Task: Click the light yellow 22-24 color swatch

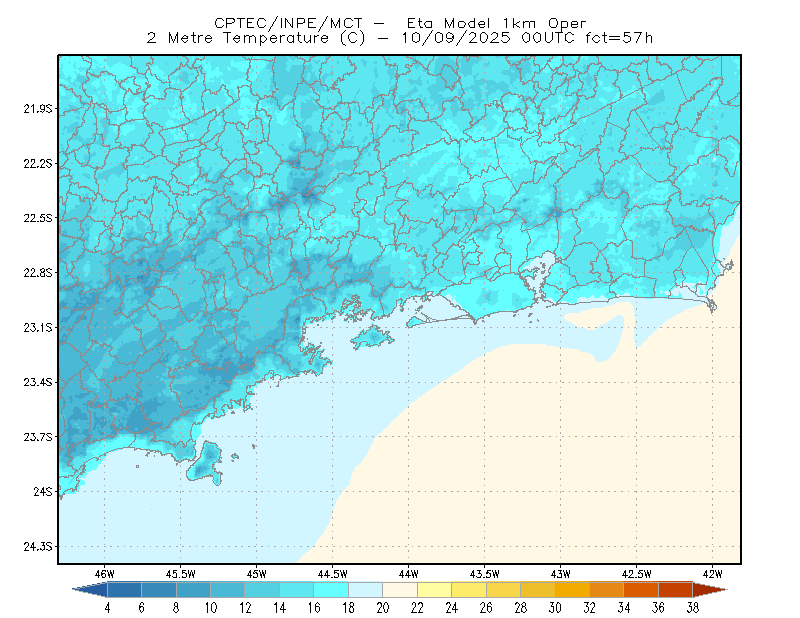Action: pyautogui.click(x=435, y=589)
